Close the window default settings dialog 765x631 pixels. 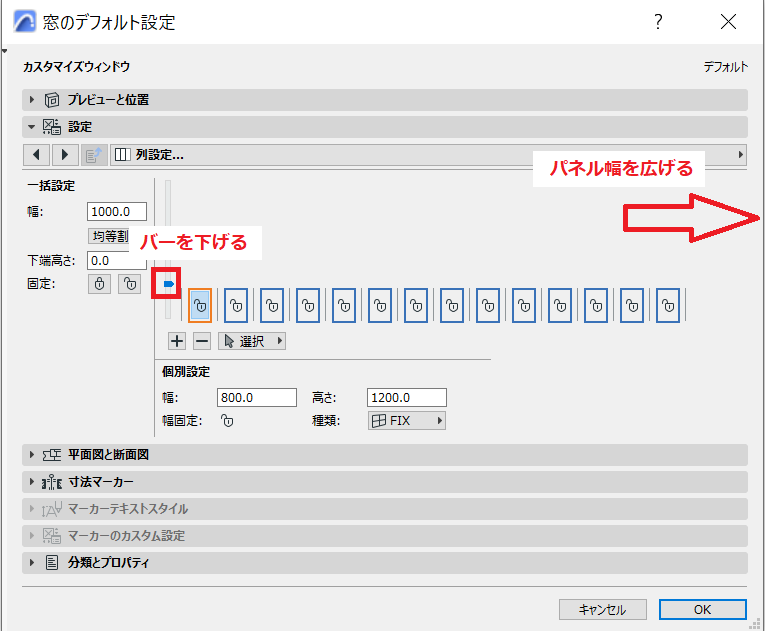(x=728, y=21)
